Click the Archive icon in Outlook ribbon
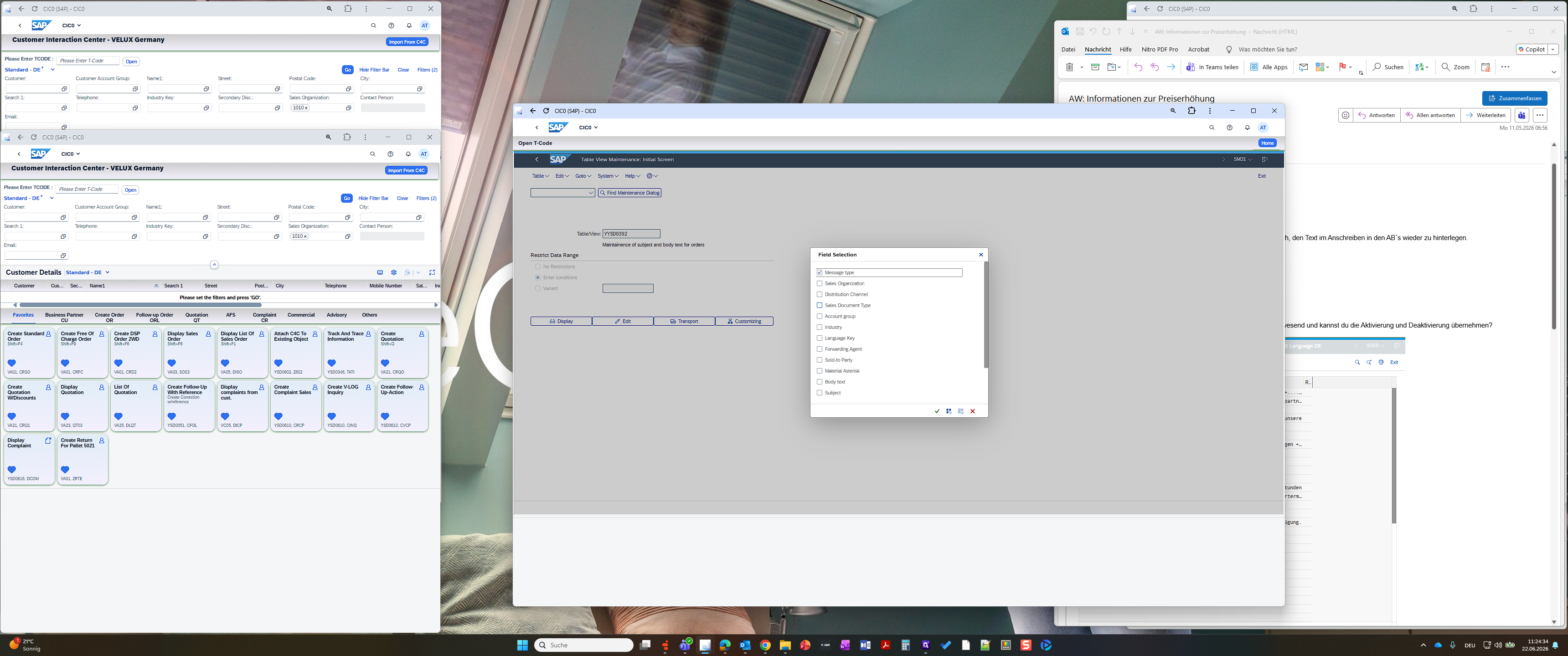 pos(1095,67)
